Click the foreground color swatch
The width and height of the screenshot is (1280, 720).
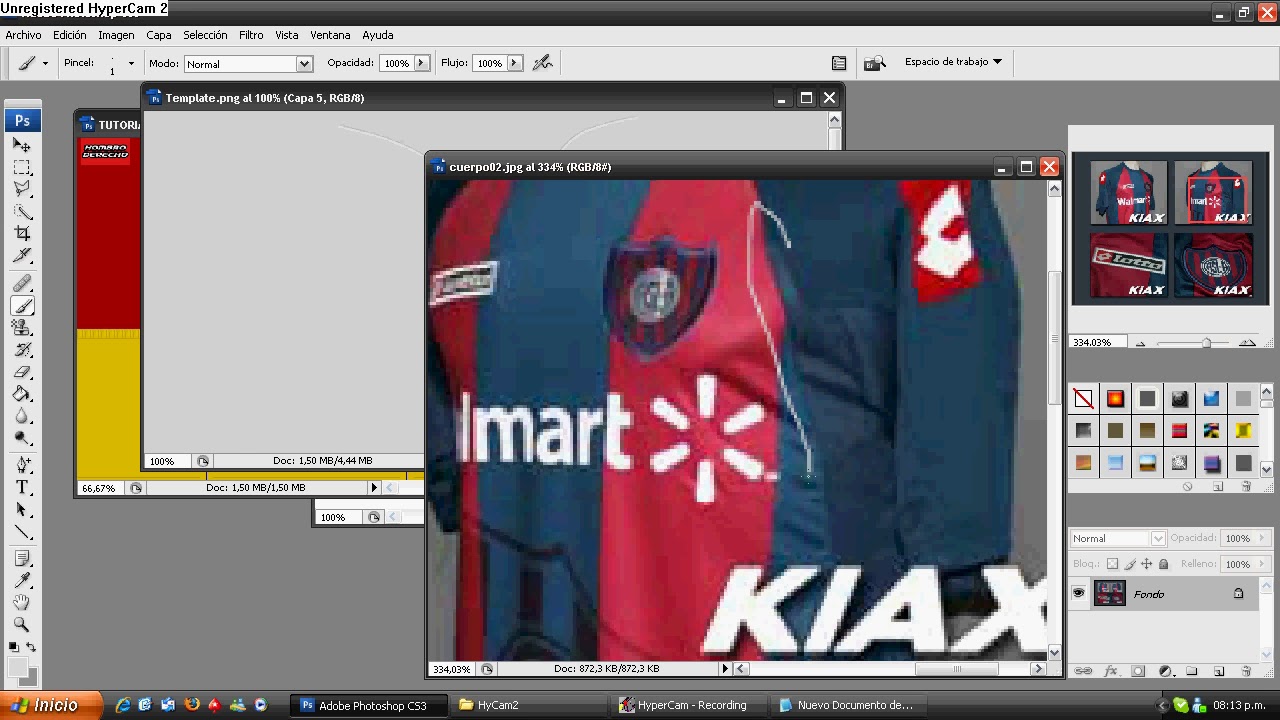coord(18,667)
